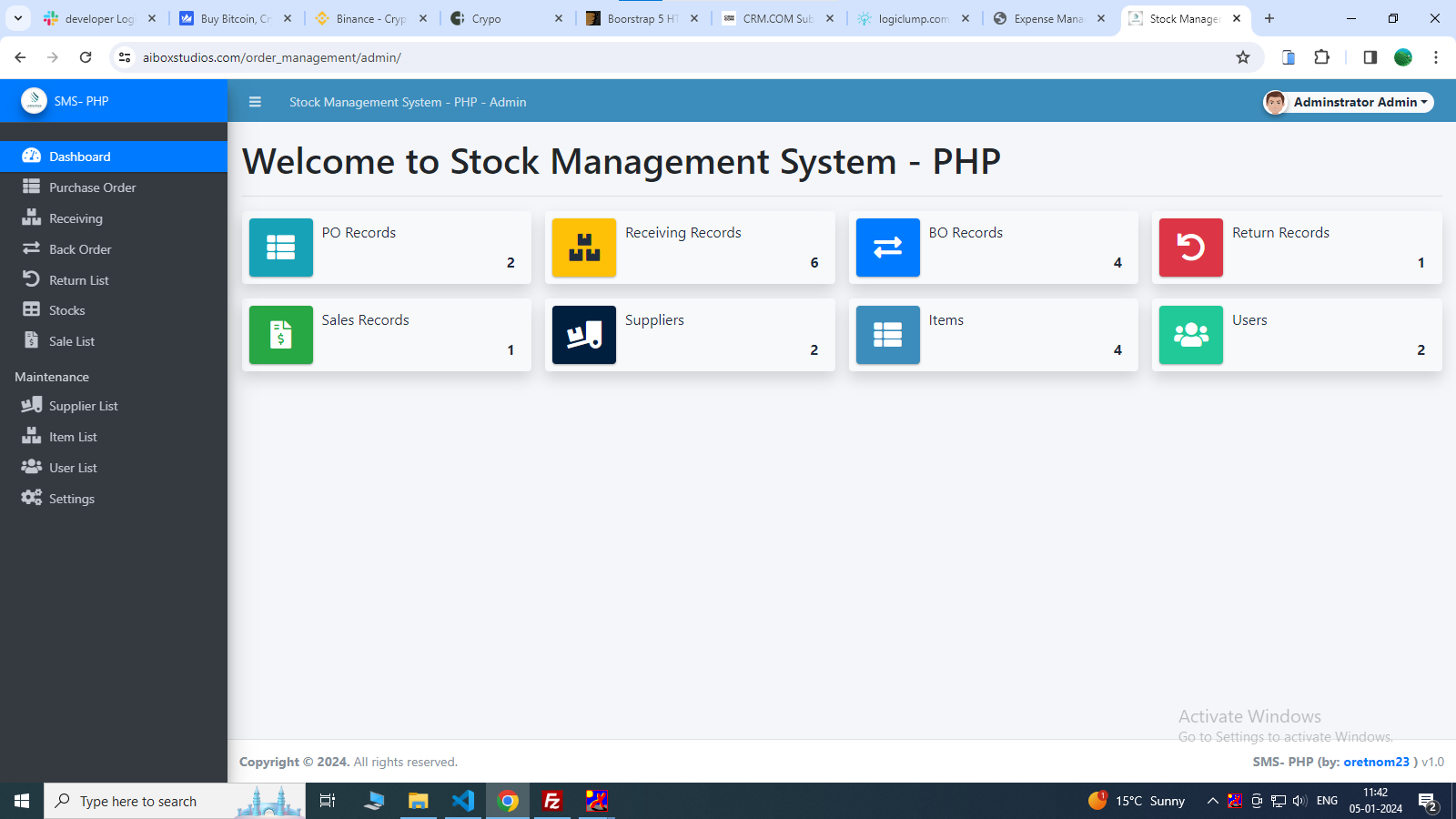
Task: Open Item List under Maintenance
Action: pos(114,437)
